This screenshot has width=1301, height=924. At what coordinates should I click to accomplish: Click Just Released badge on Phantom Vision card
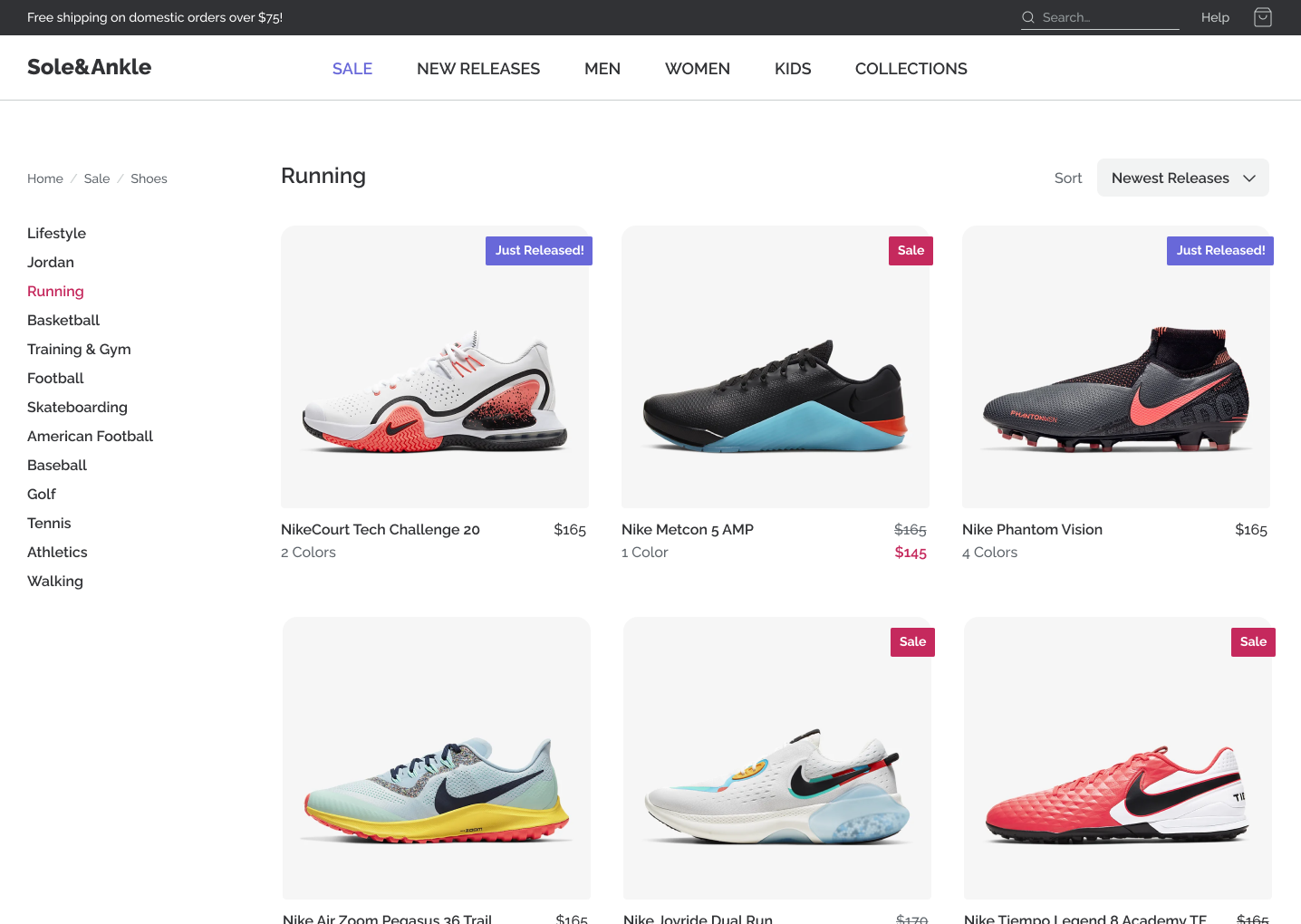[x=1220, y=251]
